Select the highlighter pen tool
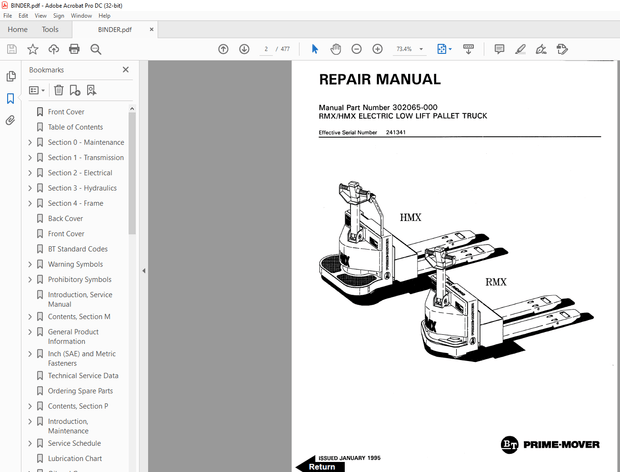Image resolution: width=620 pixels, height=472 pixels. (x=520, y=49)
